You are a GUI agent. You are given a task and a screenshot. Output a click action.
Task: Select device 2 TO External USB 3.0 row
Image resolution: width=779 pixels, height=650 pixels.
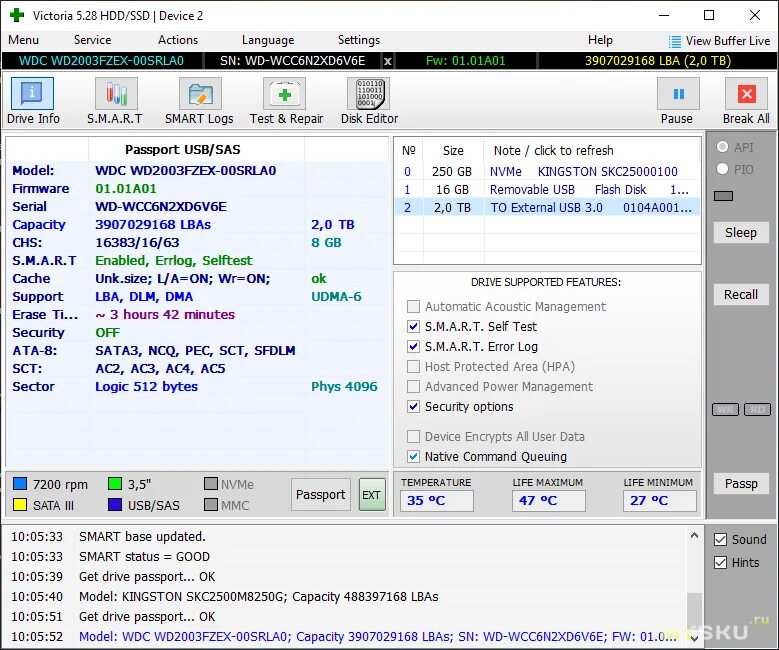click(x=547, y=207)
